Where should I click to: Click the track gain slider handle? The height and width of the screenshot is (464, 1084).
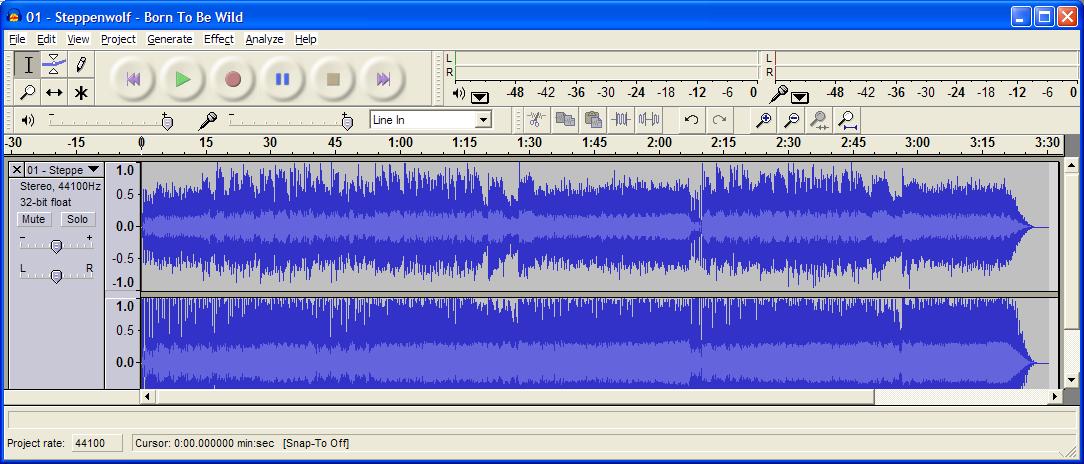click(x=57, y=246)
